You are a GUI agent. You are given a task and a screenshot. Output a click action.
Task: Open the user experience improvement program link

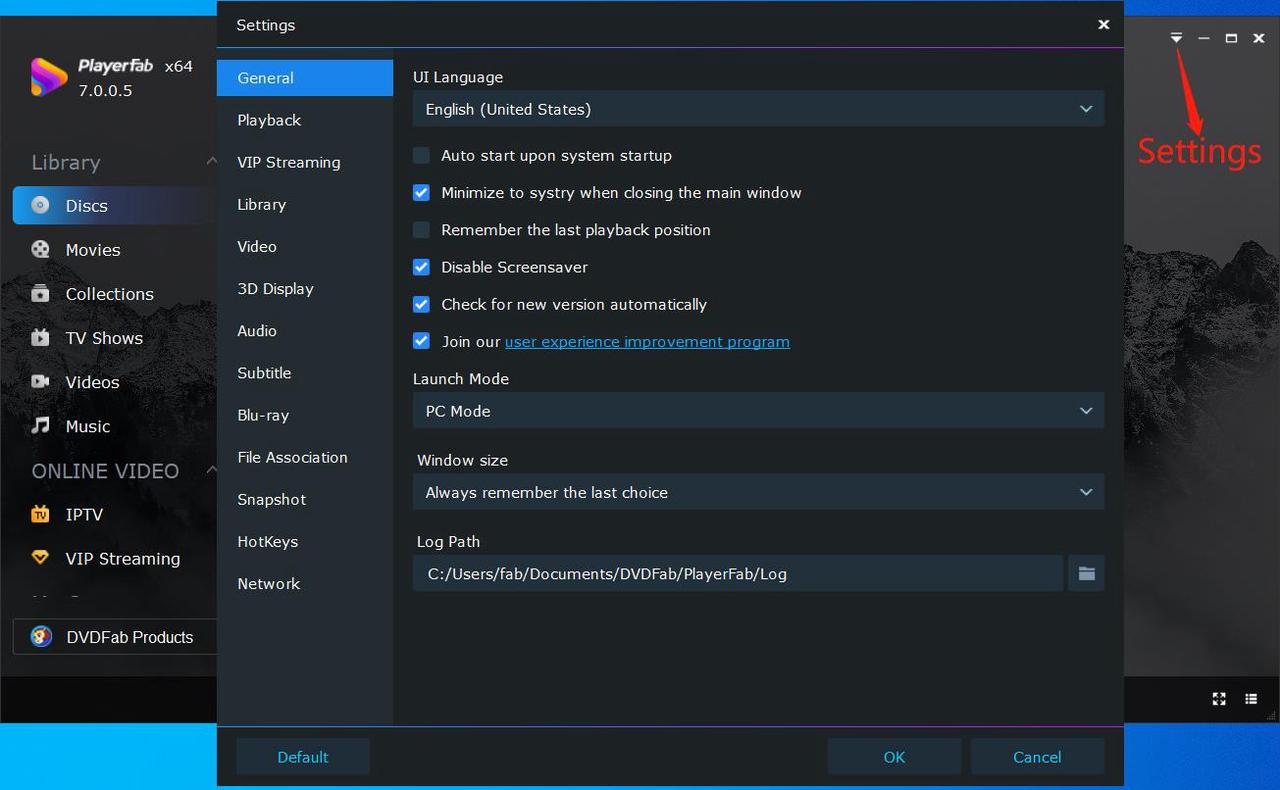[647, 342]
